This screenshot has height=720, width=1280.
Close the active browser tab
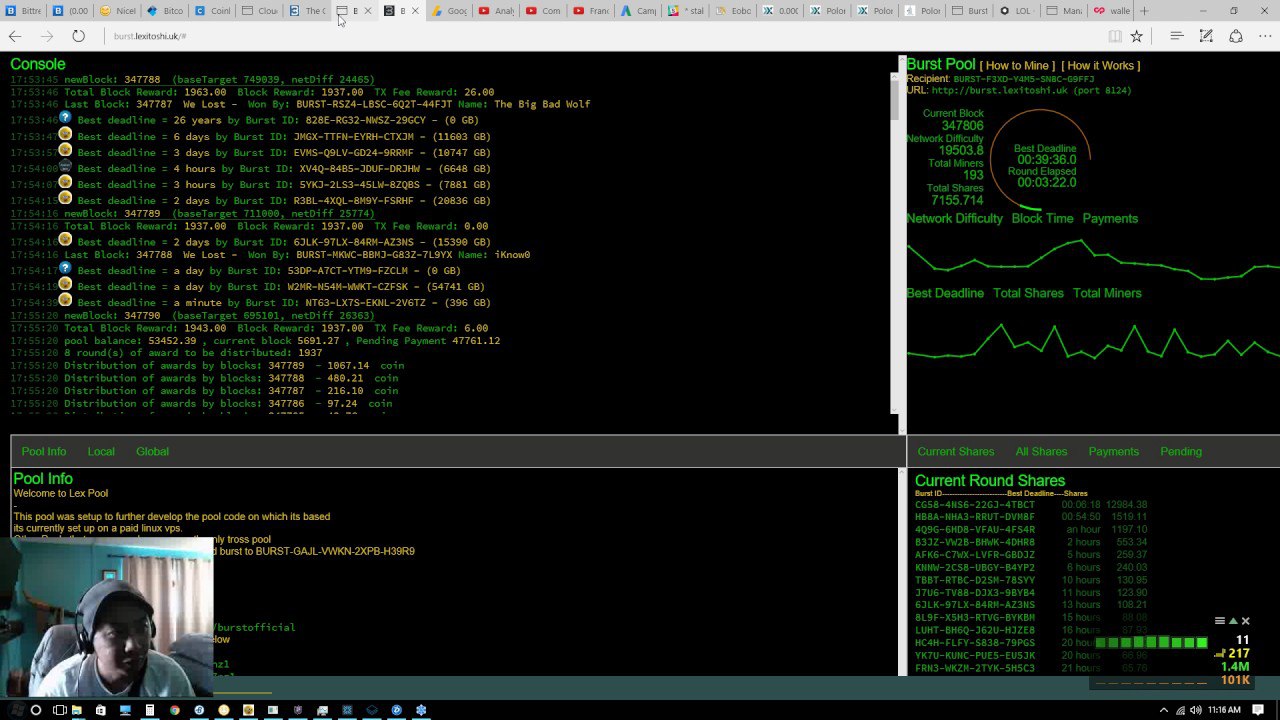tap(415, 11)
